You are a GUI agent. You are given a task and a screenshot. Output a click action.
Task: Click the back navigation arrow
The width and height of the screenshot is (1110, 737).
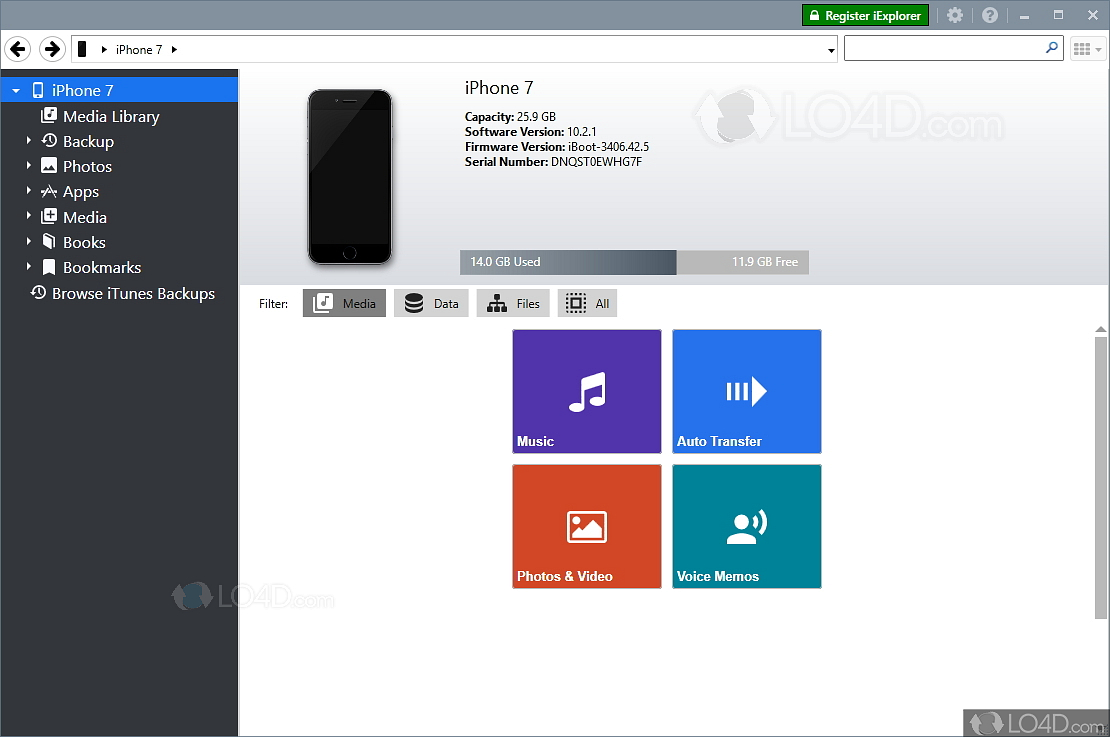(x=18, y=49)
